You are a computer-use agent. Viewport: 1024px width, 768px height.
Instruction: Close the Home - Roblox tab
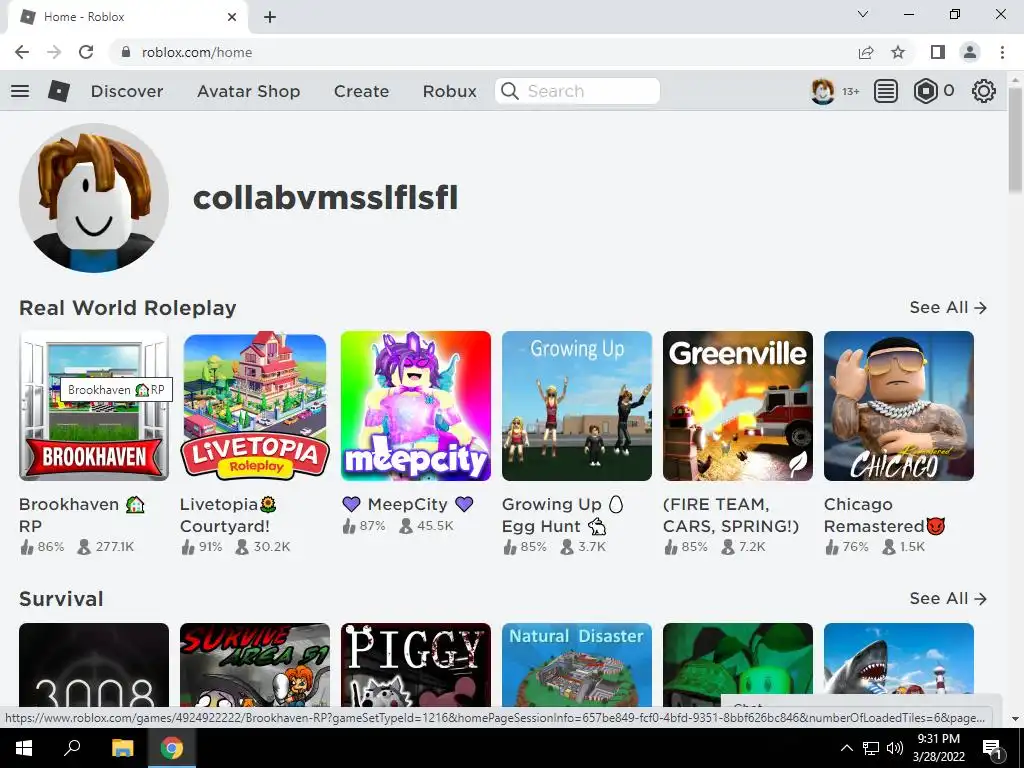(x=232, y=17)
